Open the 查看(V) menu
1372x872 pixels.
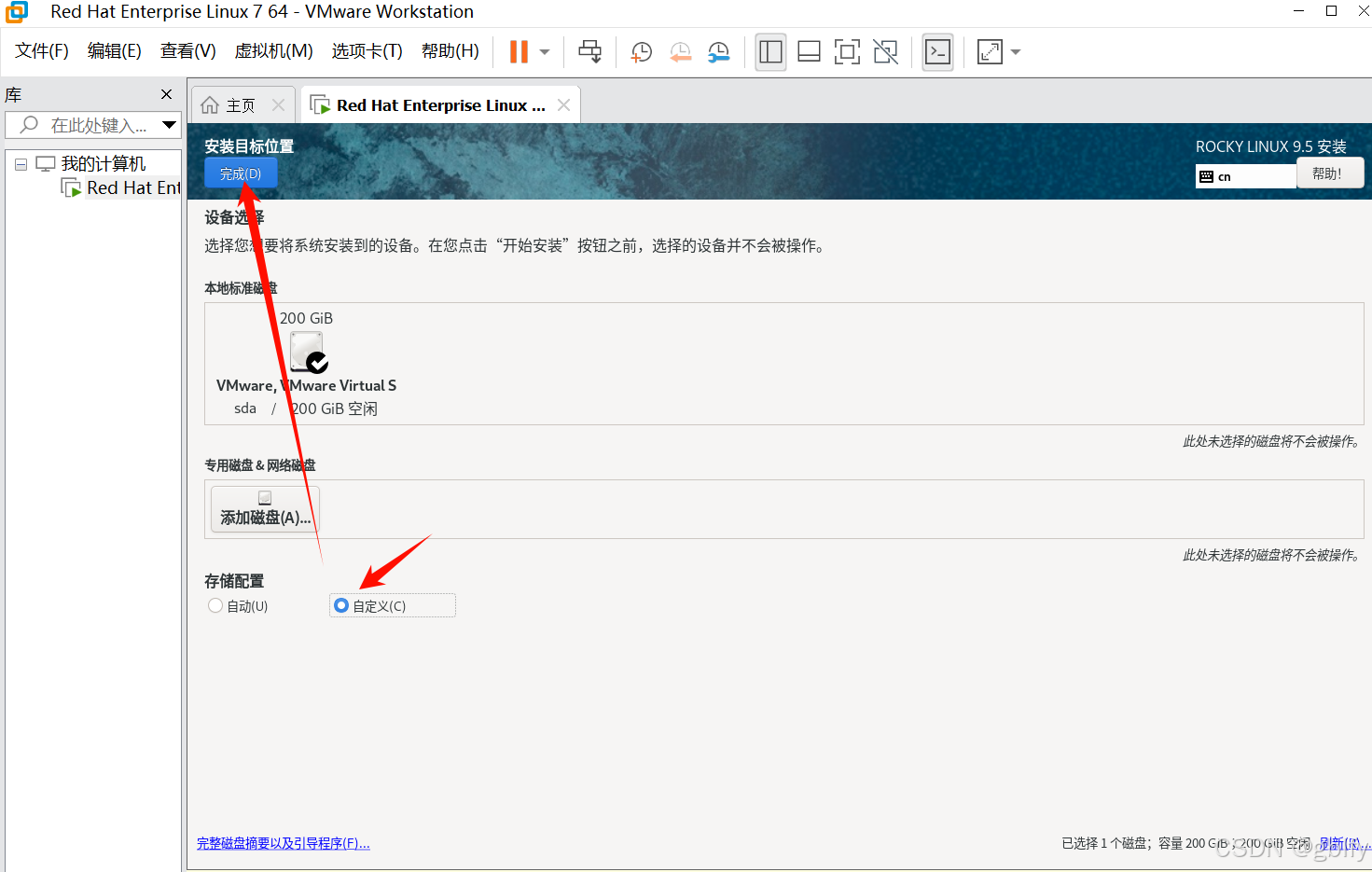188,51
